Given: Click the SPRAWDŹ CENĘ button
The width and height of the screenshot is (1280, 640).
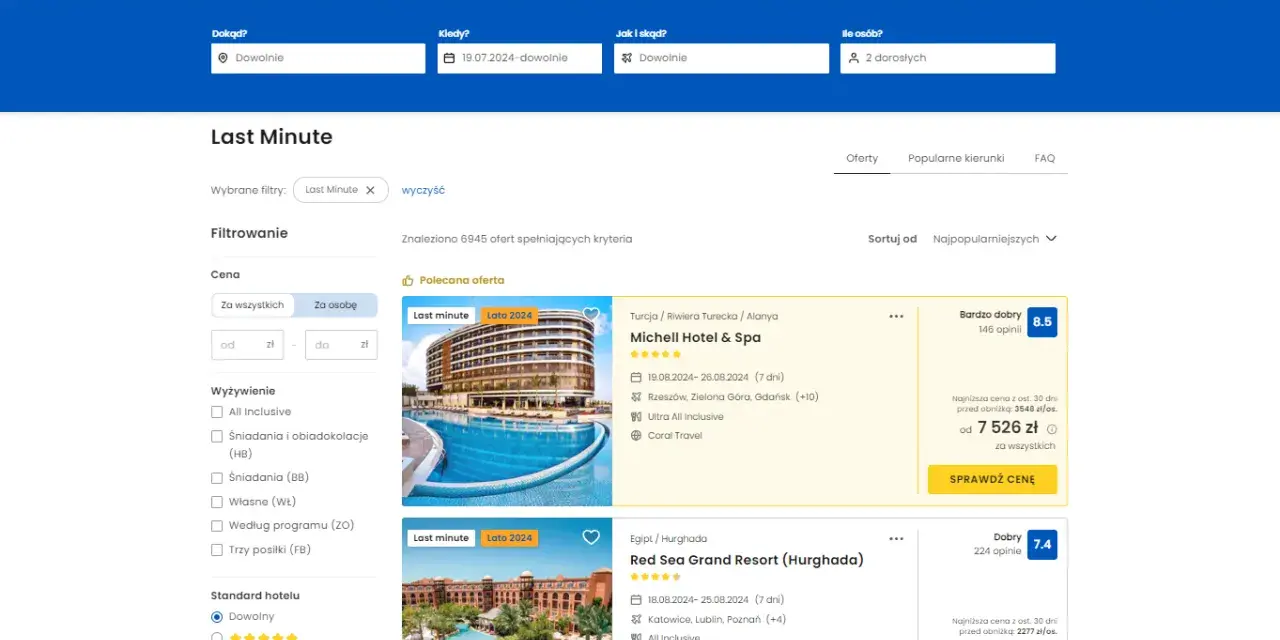Looking at the screenshot, I should click(x=992, y=479).
